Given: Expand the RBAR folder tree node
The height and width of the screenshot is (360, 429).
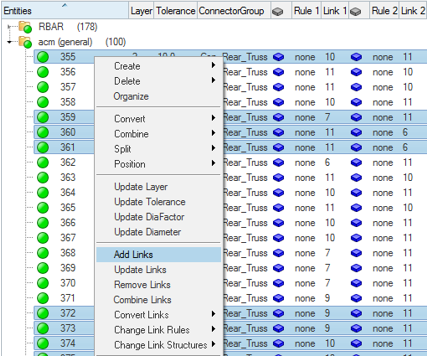Looking at the screenshot, I should pyautogui.click(x=10, y=27).
